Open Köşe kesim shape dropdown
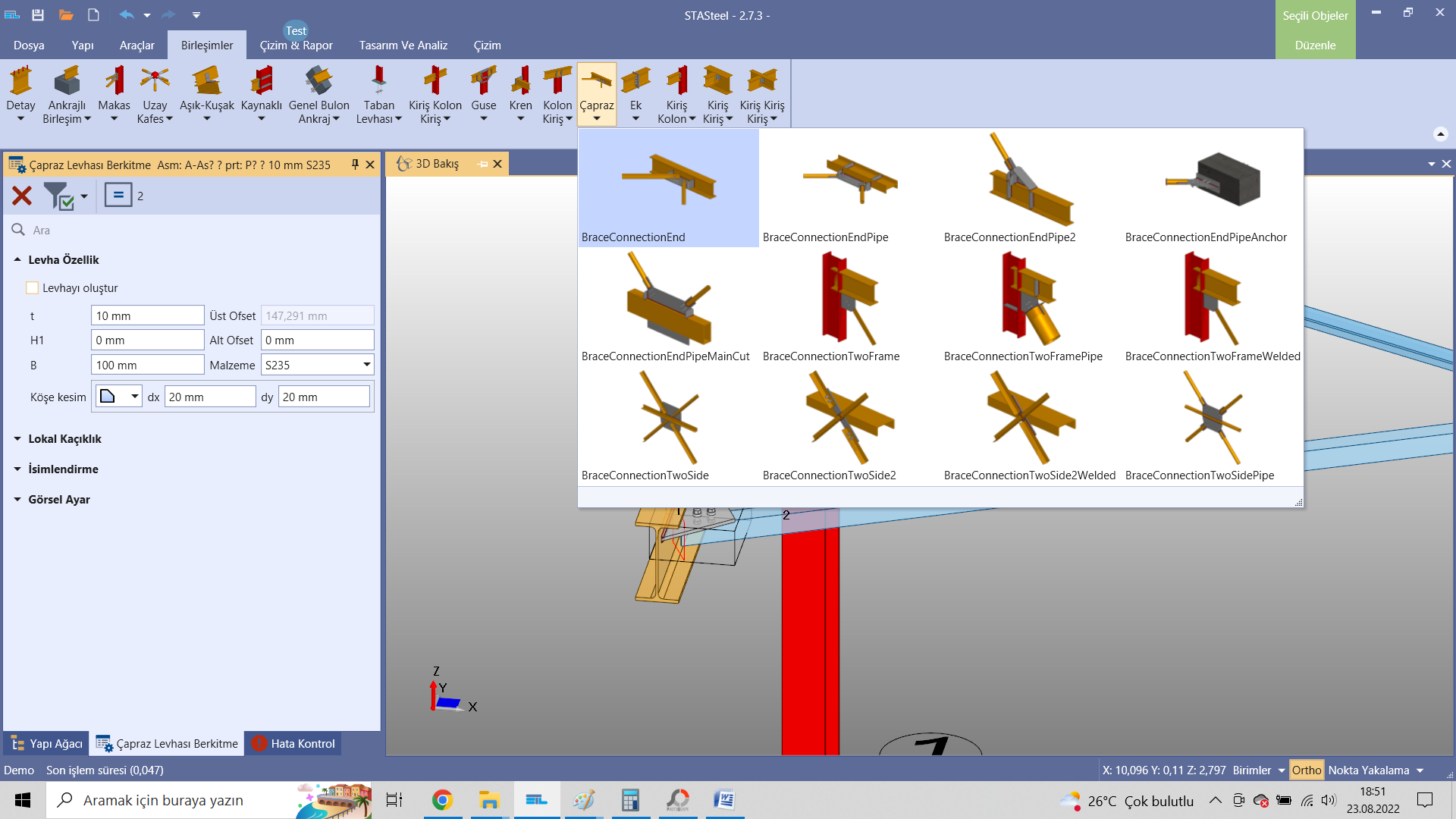1456x819 pixels. [134, 397]
